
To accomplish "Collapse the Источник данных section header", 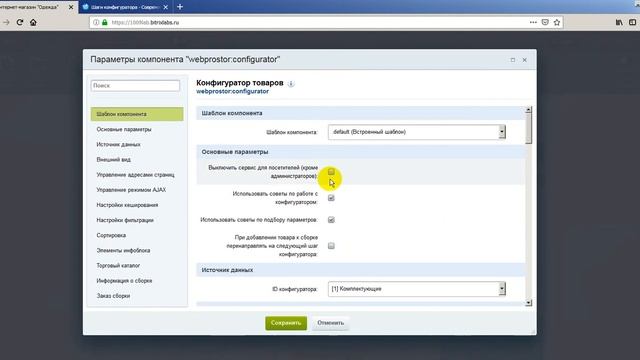I will [x=361, y=270].
